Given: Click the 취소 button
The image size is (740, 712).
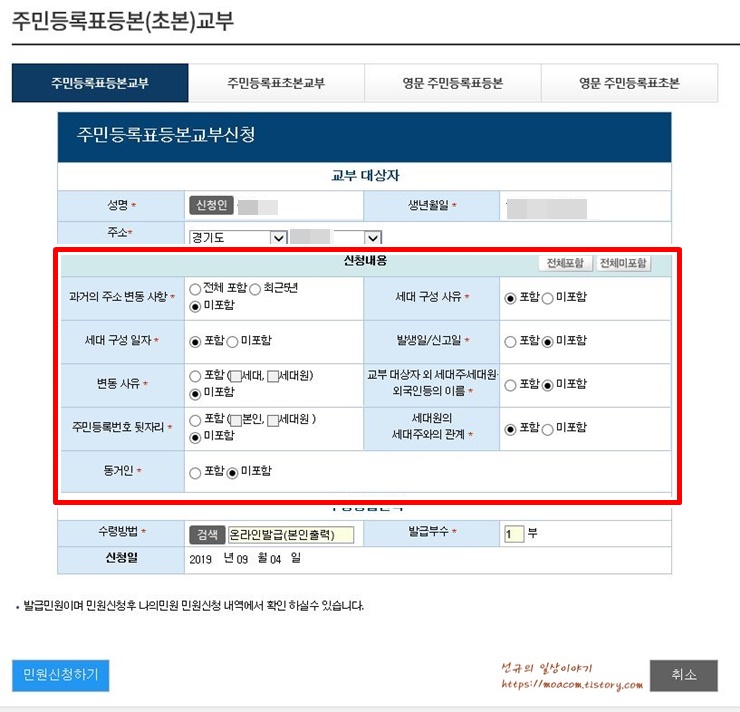Looking at the screenshot, I should (683, 675).
